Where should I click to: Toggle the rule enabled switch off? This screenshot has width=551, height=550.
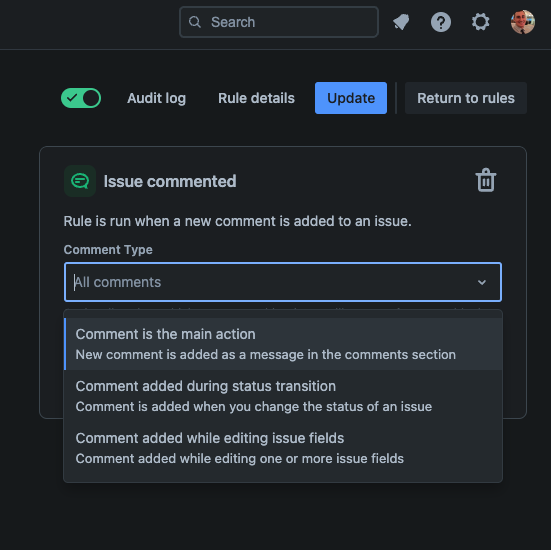tap(81, 98)
